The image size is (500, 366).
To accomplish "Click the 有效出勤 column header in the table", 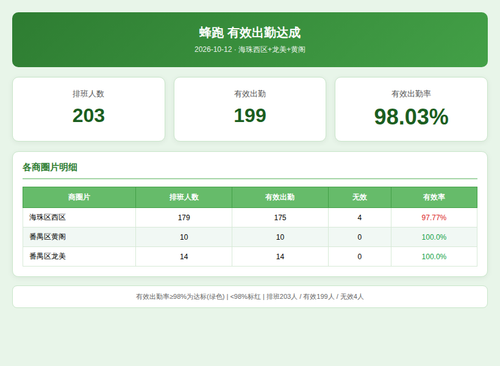I will click(x=280, y=197).
